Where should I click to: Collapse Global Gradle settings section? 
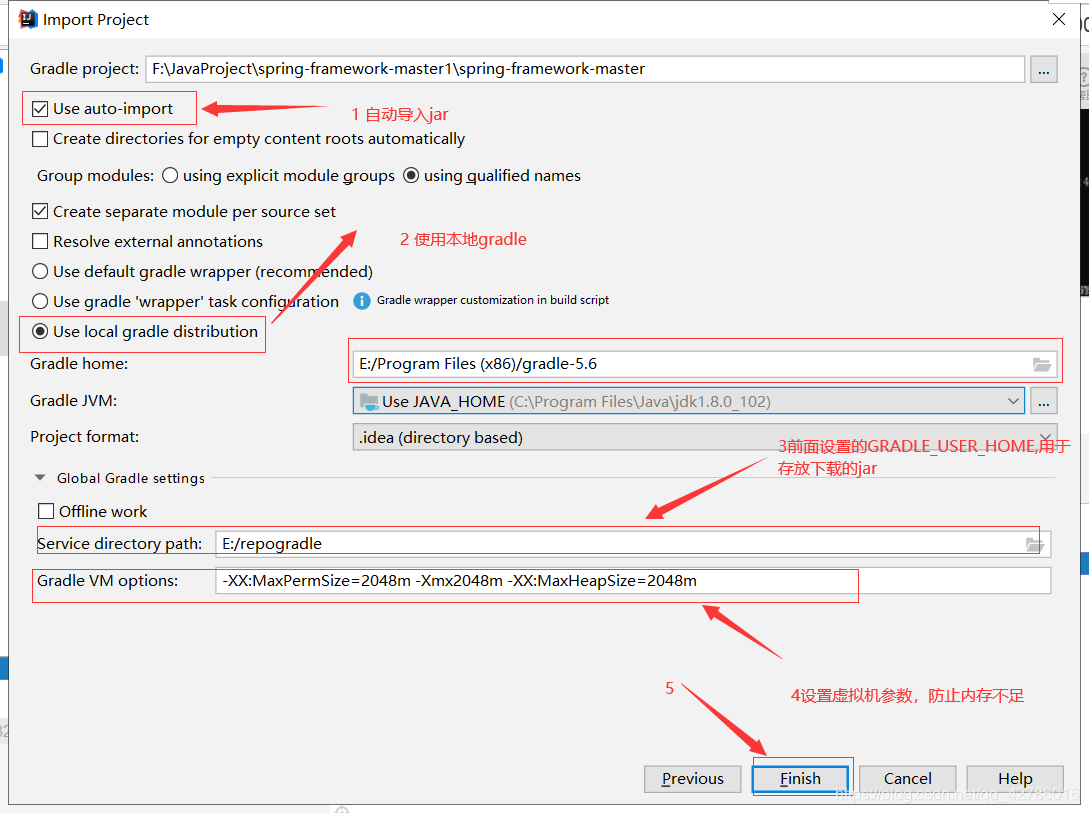point(40,478)
